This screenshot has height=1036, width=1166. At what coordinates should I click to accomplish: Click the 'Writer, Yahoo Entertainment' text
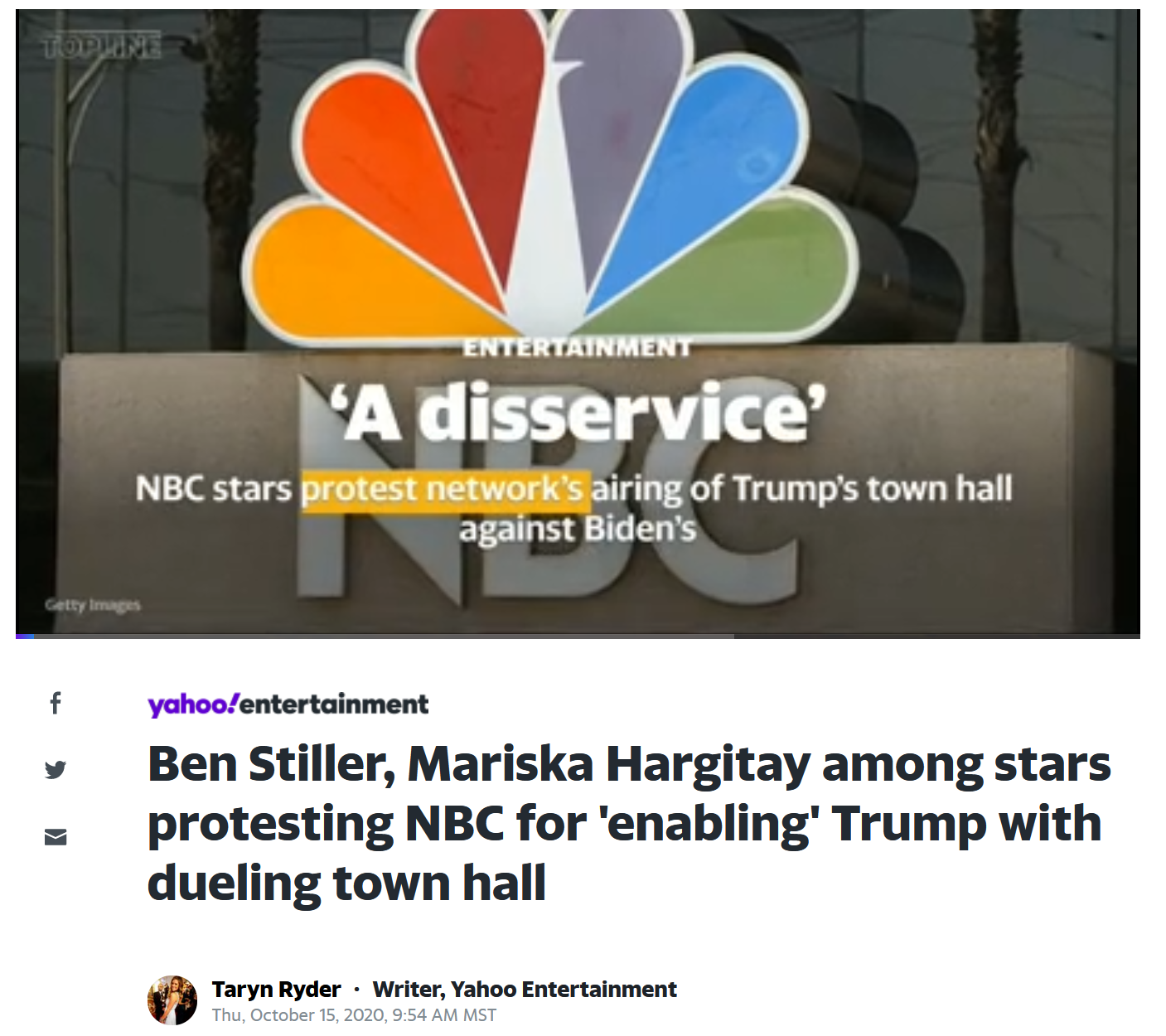tap(525, 990)
